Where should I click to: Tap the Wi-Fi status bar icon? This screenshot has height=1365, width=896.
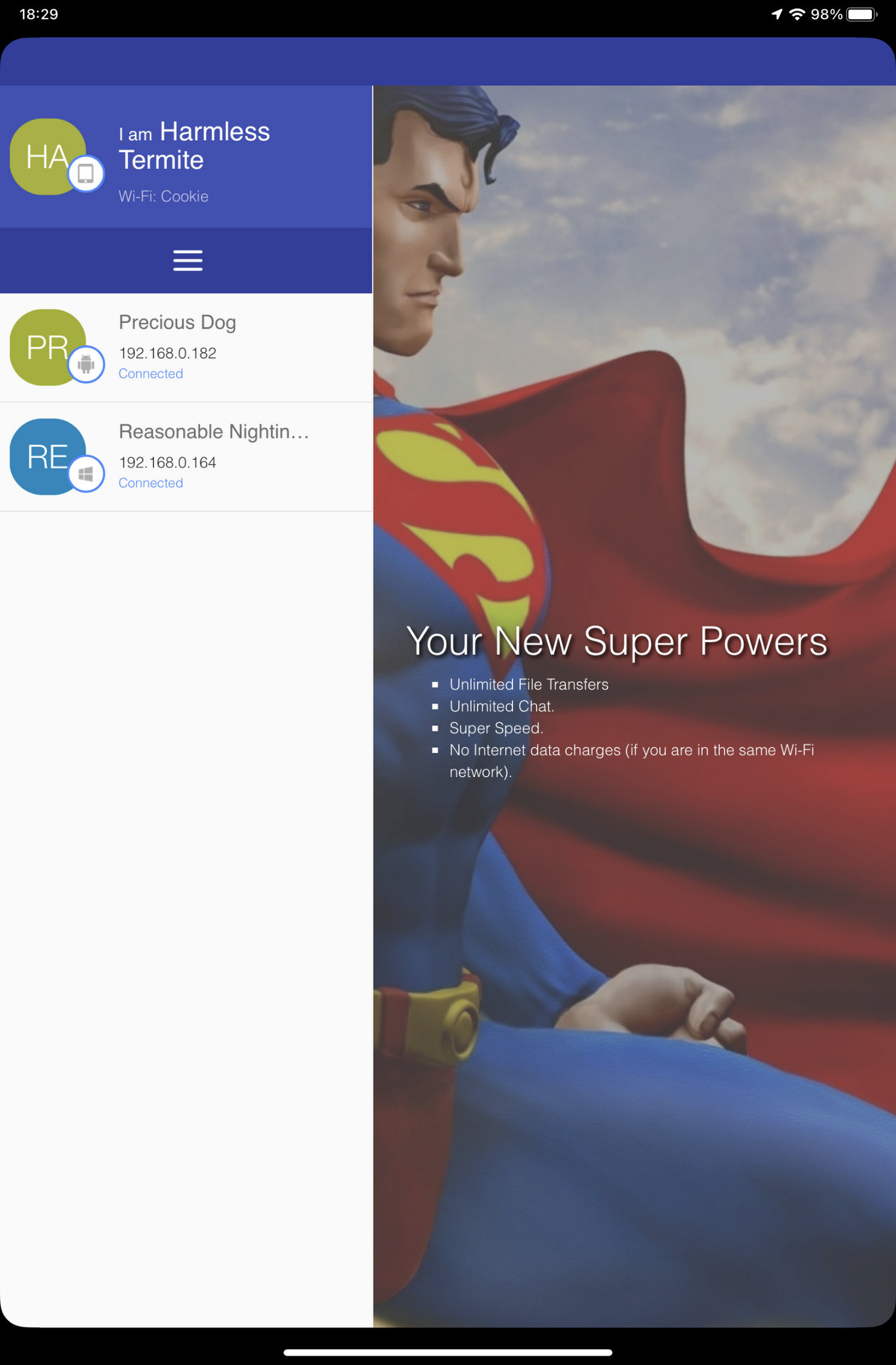pos(797,14)
